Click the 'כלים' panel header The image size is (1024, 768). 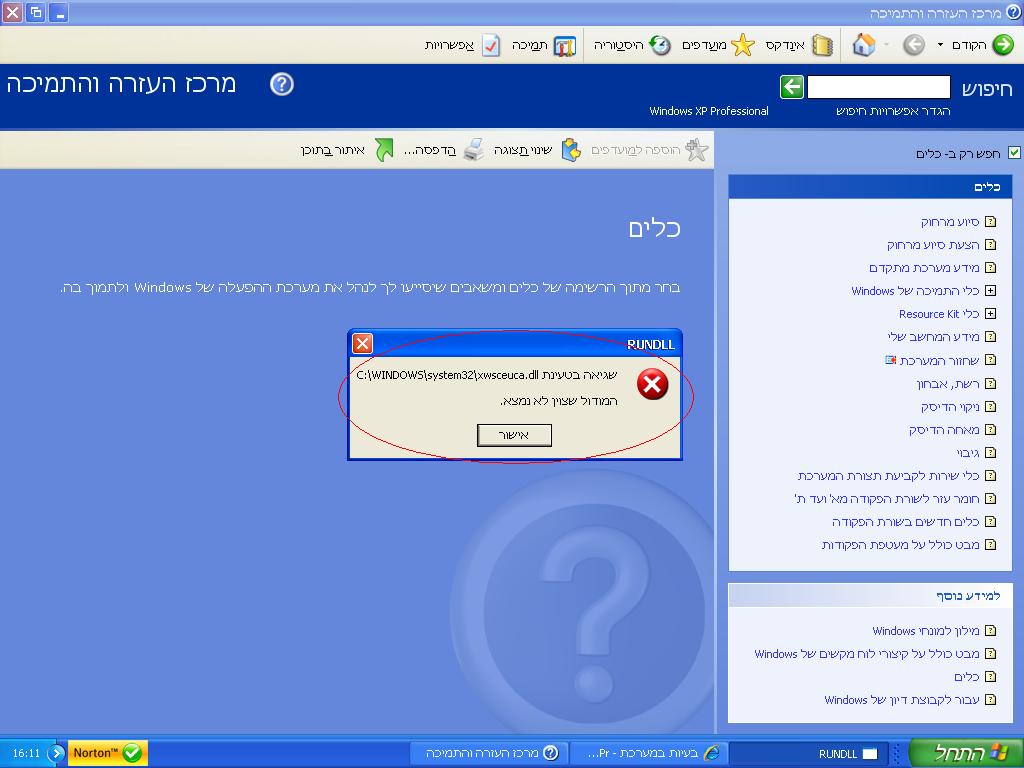click(x=870, y=187)
